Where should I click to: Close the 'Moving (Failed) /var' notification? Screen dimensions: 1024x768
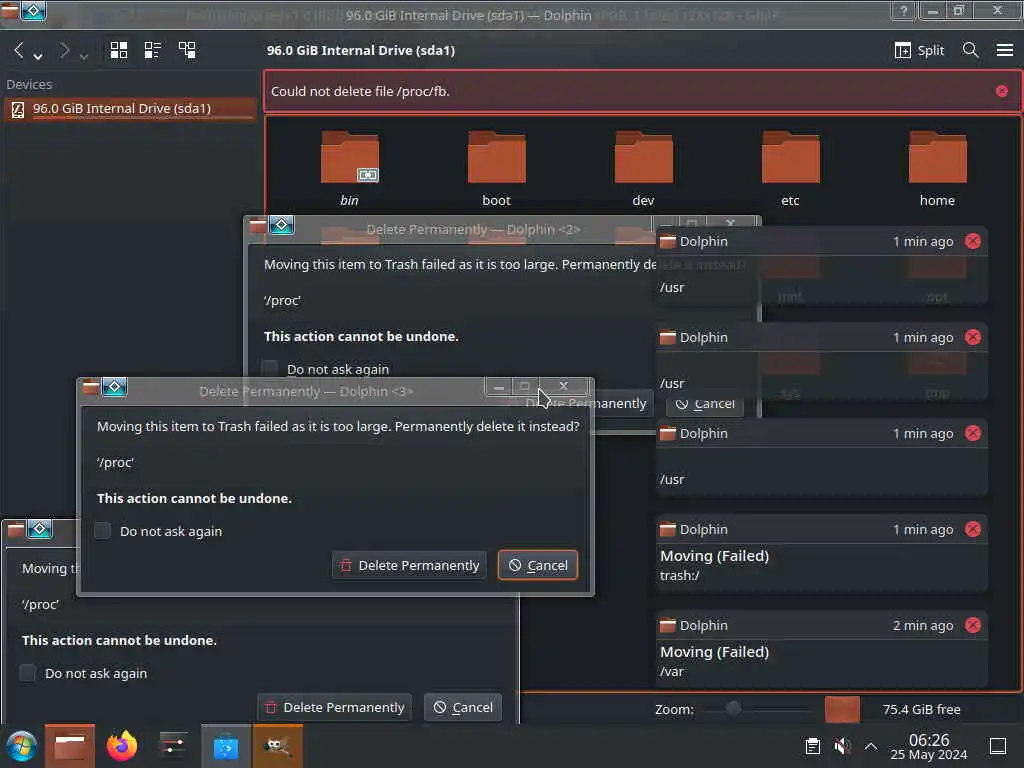tap(973, 625)
